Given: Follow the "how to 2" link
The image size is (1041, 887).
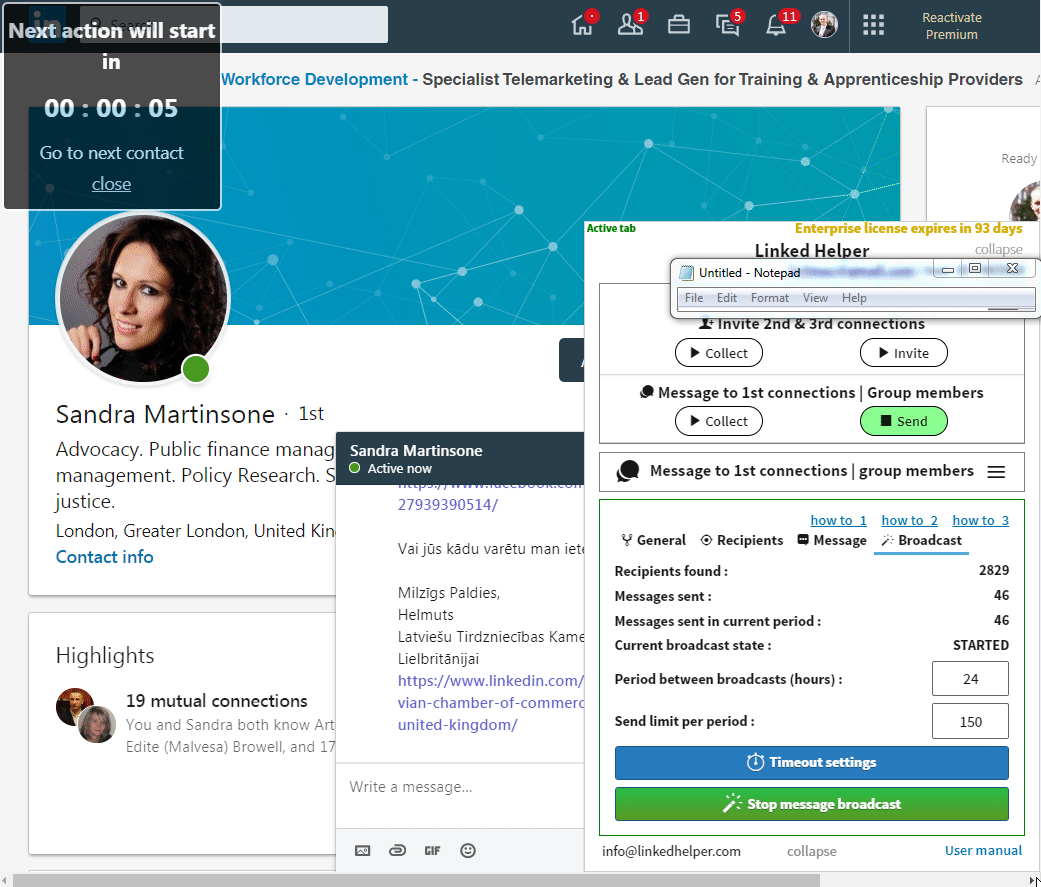Looking at the screenshot, I should coord(909,520).
